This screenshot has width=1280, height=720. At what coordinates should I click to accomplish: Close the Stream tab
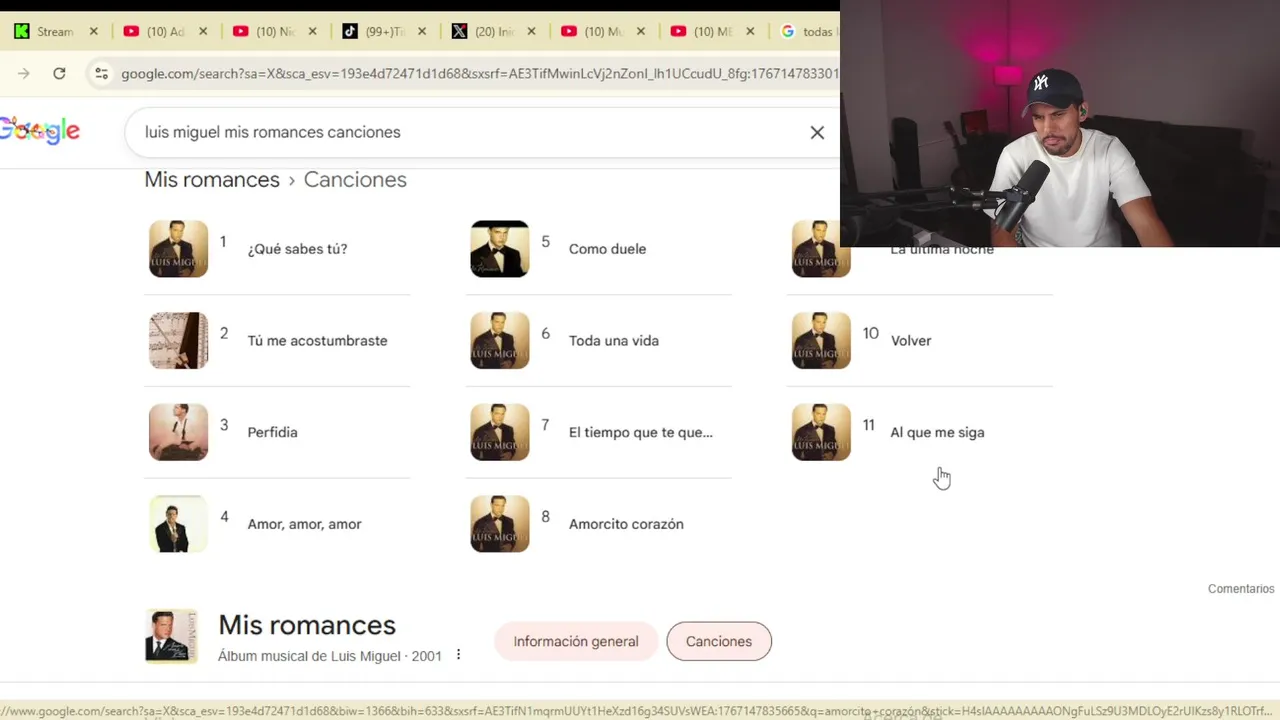pyautogui.click(x=94, y=32)
